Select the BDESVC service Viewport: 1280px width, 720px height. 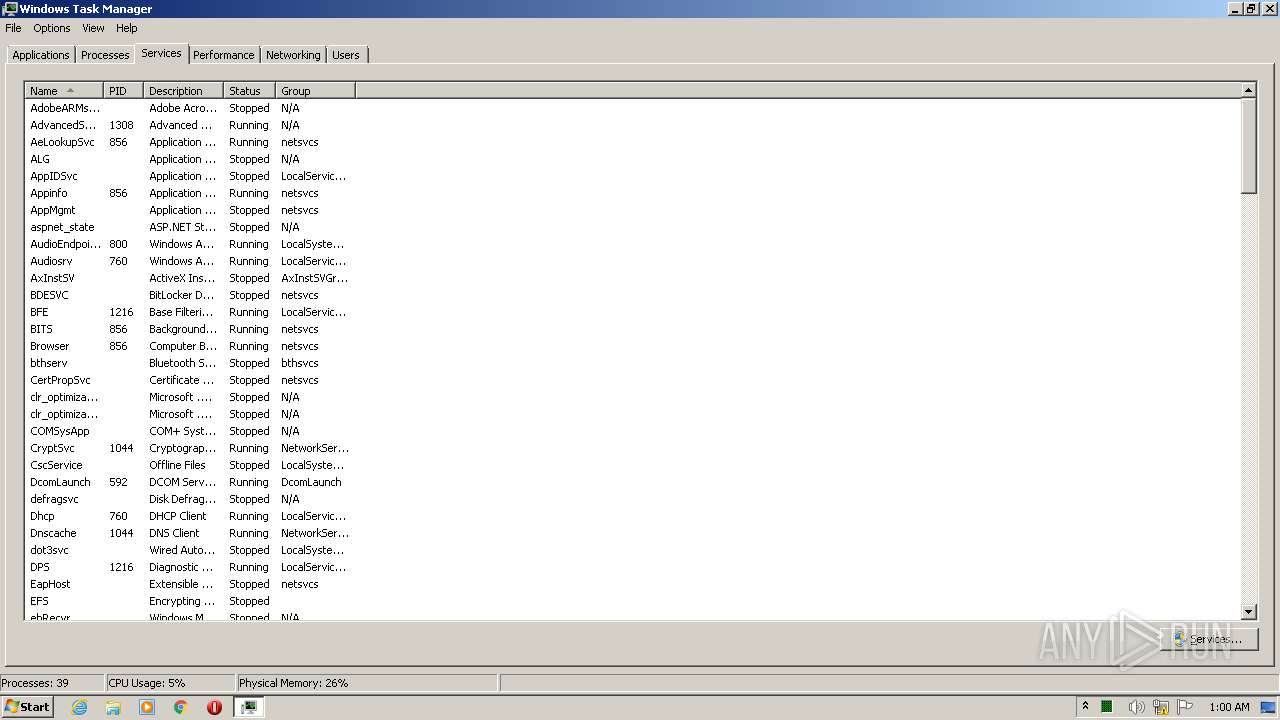[x=190, y=295]
